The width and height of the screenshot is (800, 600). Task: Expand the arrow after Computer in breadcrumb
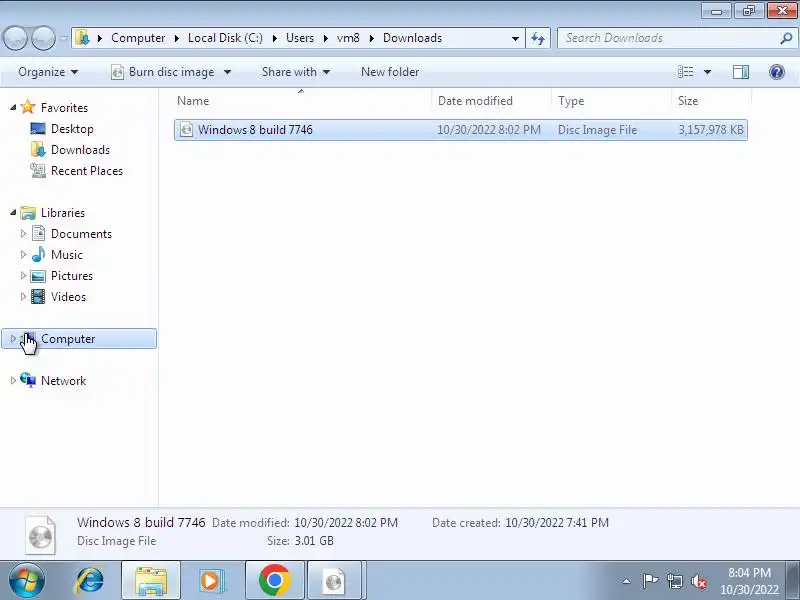(177, 38)
